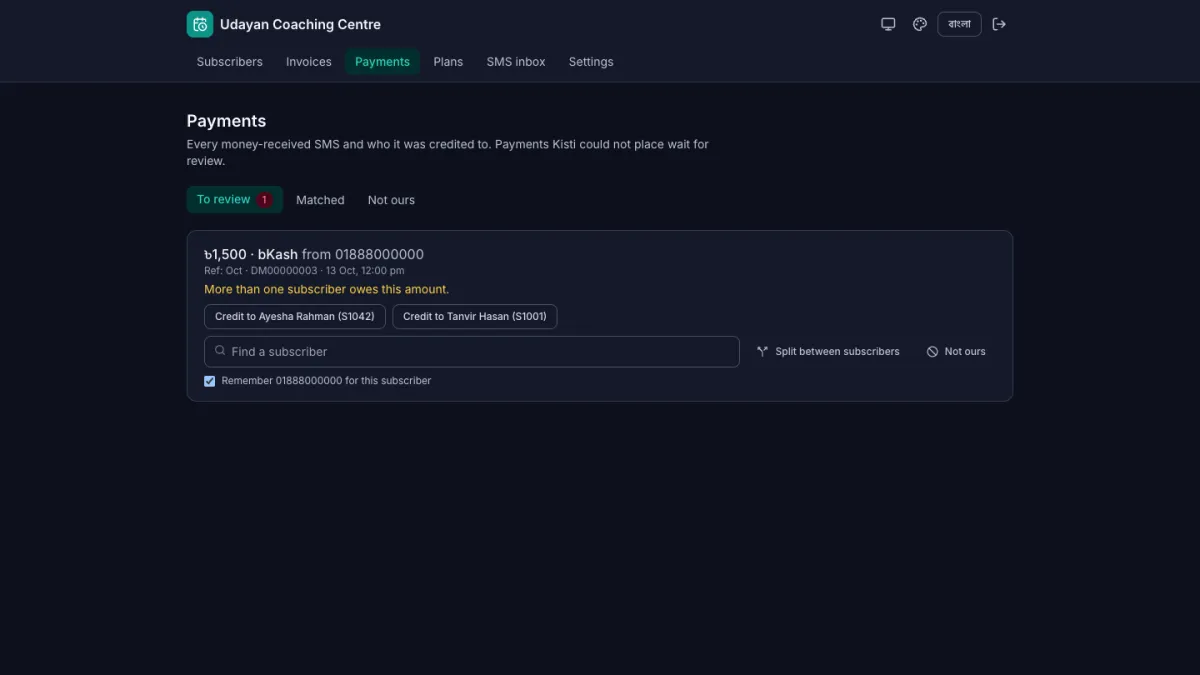The width and height of the screenshot is (1200, 675).
Task: Click the ৳1,500 · bKash payment heading
Action: coord(314,254)
